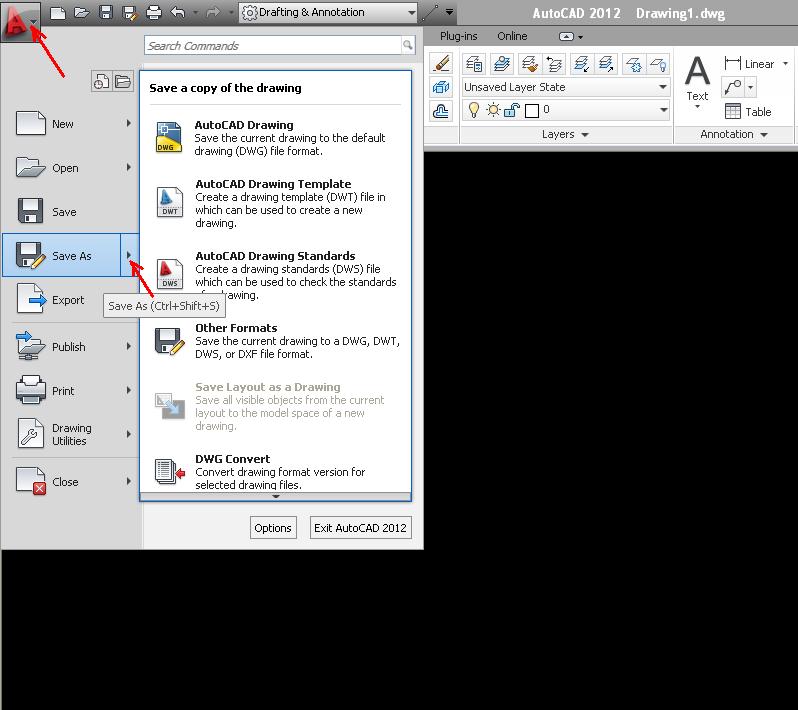Switch to the Plug-ins ribbon tab
798x710 pixels.
click(x=459, y=36)
